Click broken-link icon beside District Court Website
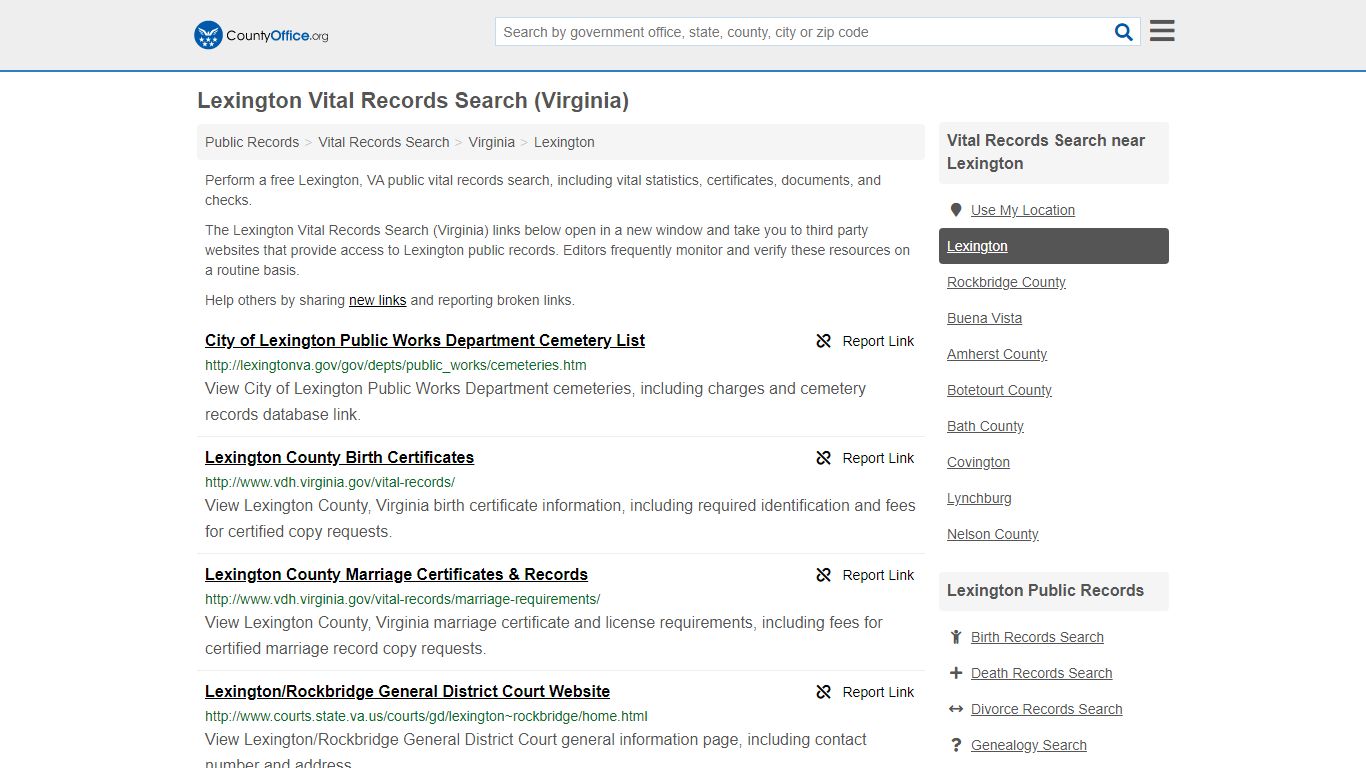The image size is (1366, 768). point(824,692)
